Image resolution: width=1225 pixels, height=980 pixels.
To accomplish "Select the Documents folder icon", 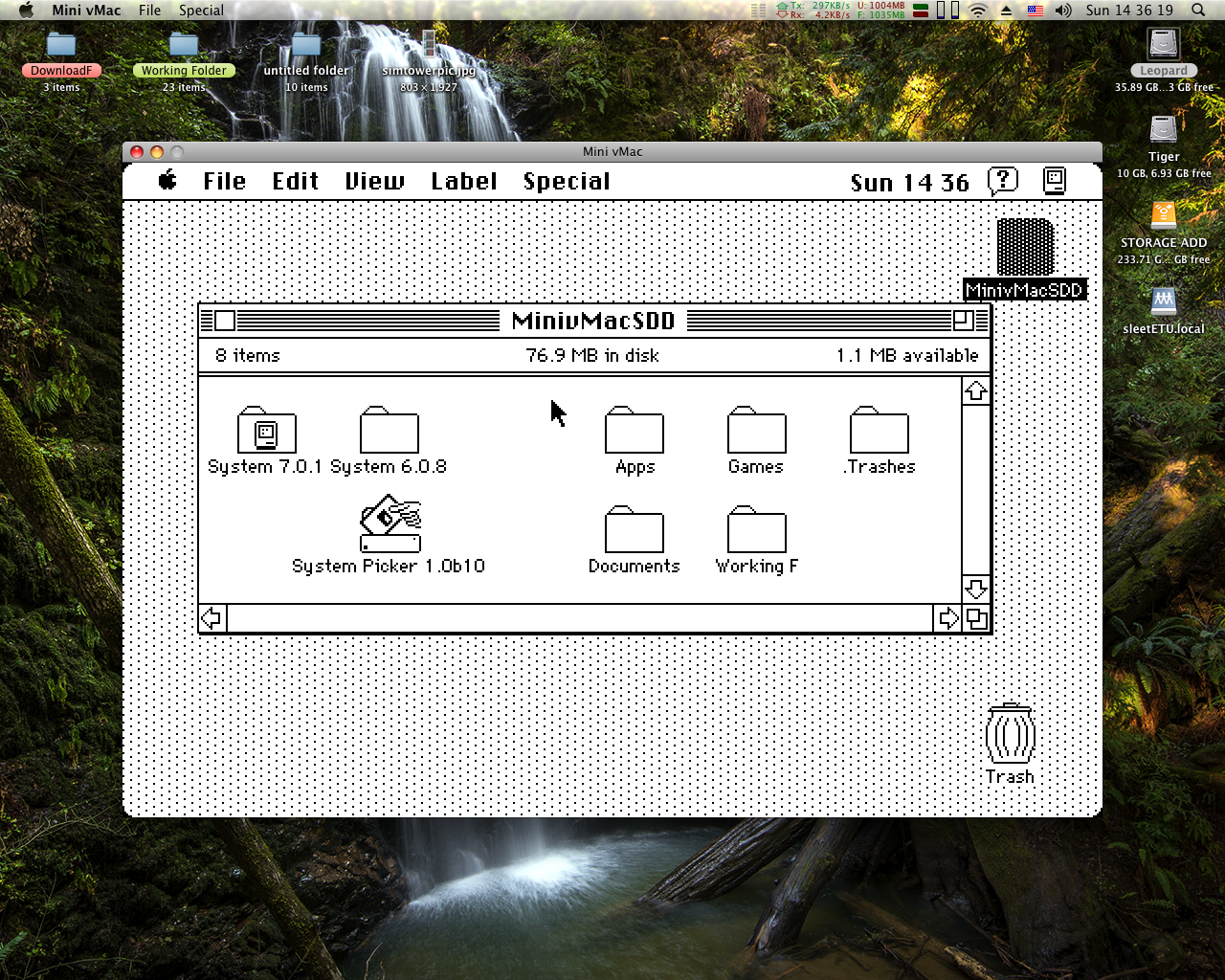I will pyautogui.click(x=634, y=529).
